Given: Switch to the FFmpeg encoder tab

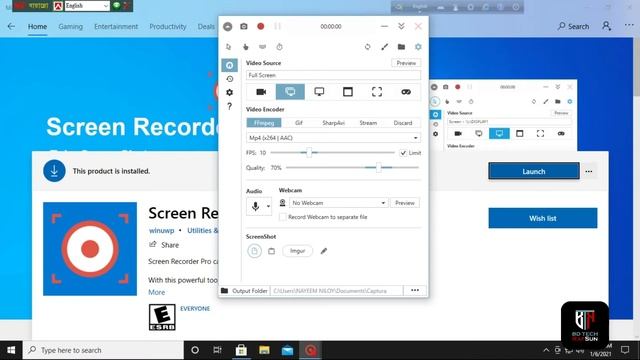Looking at the screenshot, I should click(x=264, y=123).
